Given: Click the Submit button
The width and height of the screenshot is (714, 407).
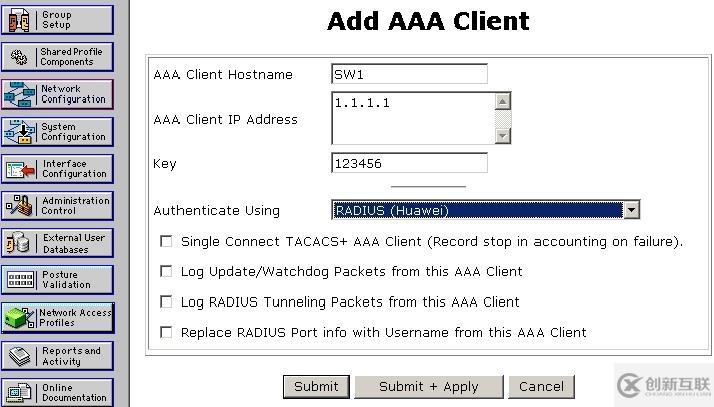Looking at the screenshot, I should tap(316, 386).
